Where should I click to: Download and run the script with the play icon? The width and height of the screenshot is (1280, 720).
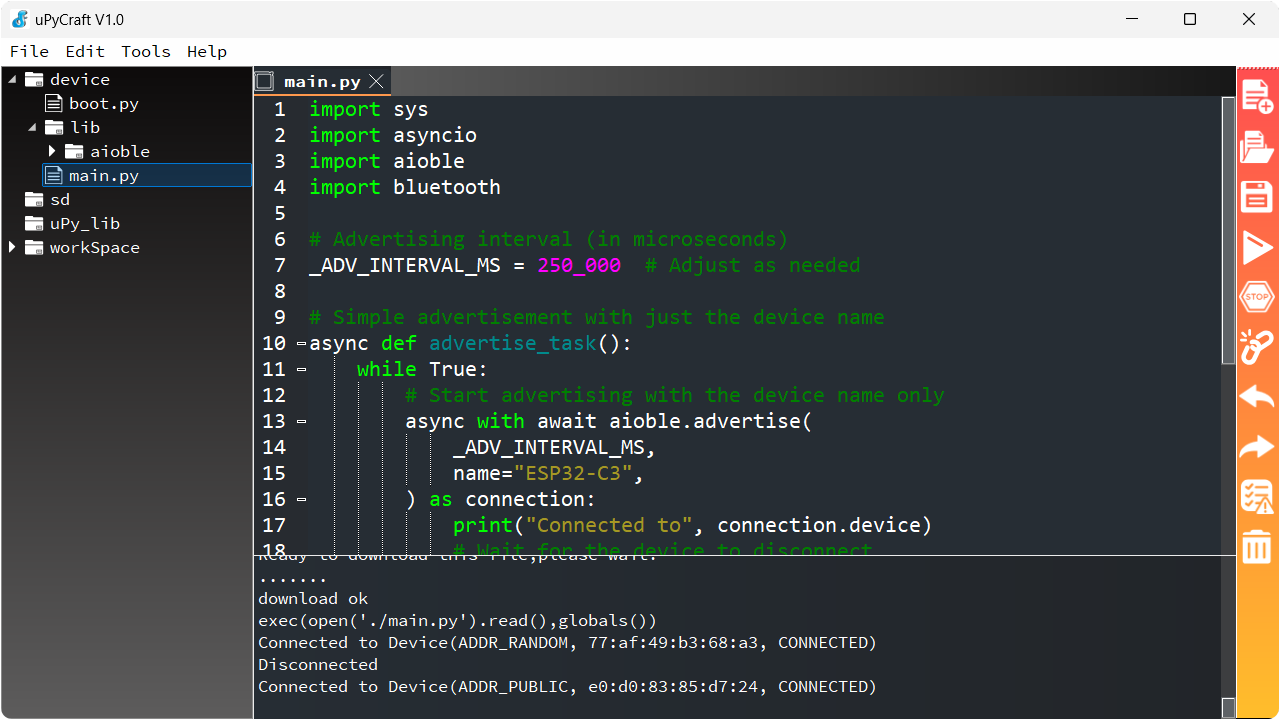[1257, 247]
